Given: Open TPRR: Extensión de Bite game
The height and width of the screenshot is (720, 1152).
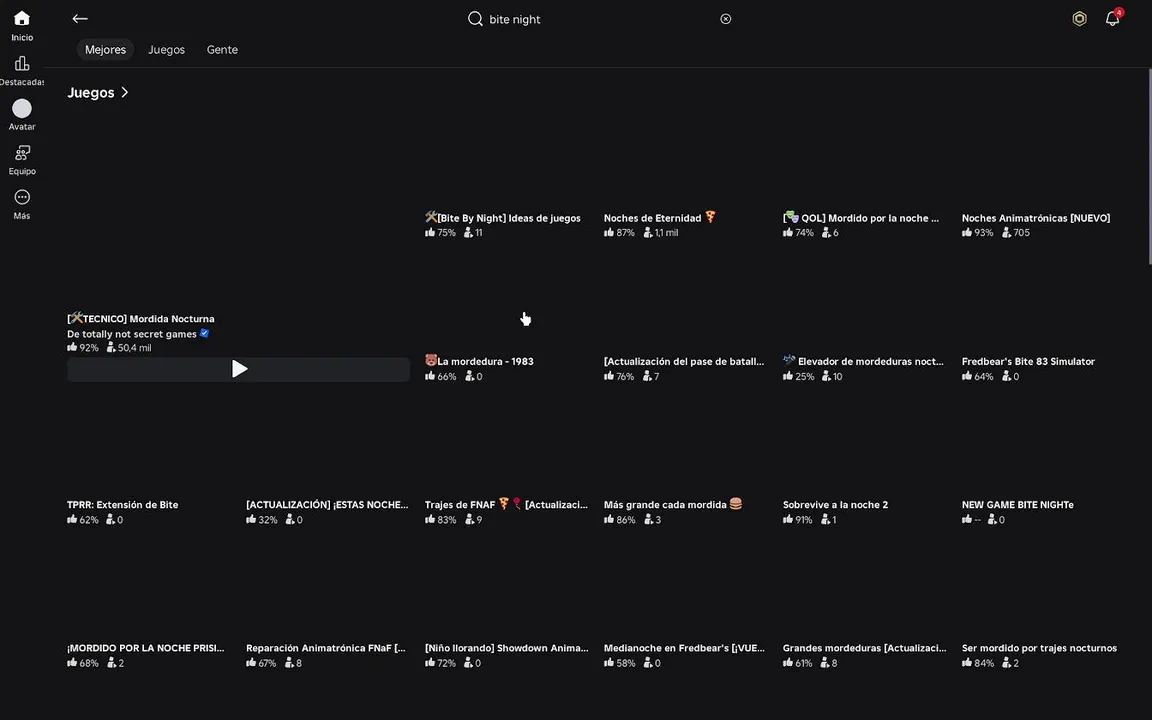Looking at the screenshot, I should click(x=123, y=504).
